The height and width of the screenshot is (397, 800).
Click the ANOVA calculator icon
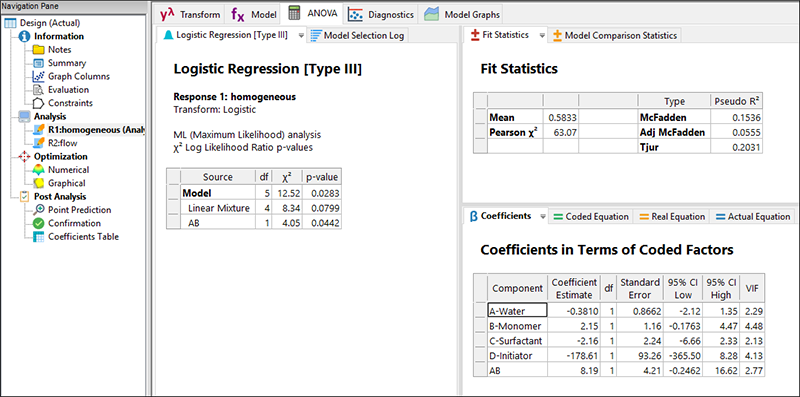[294, 13]
